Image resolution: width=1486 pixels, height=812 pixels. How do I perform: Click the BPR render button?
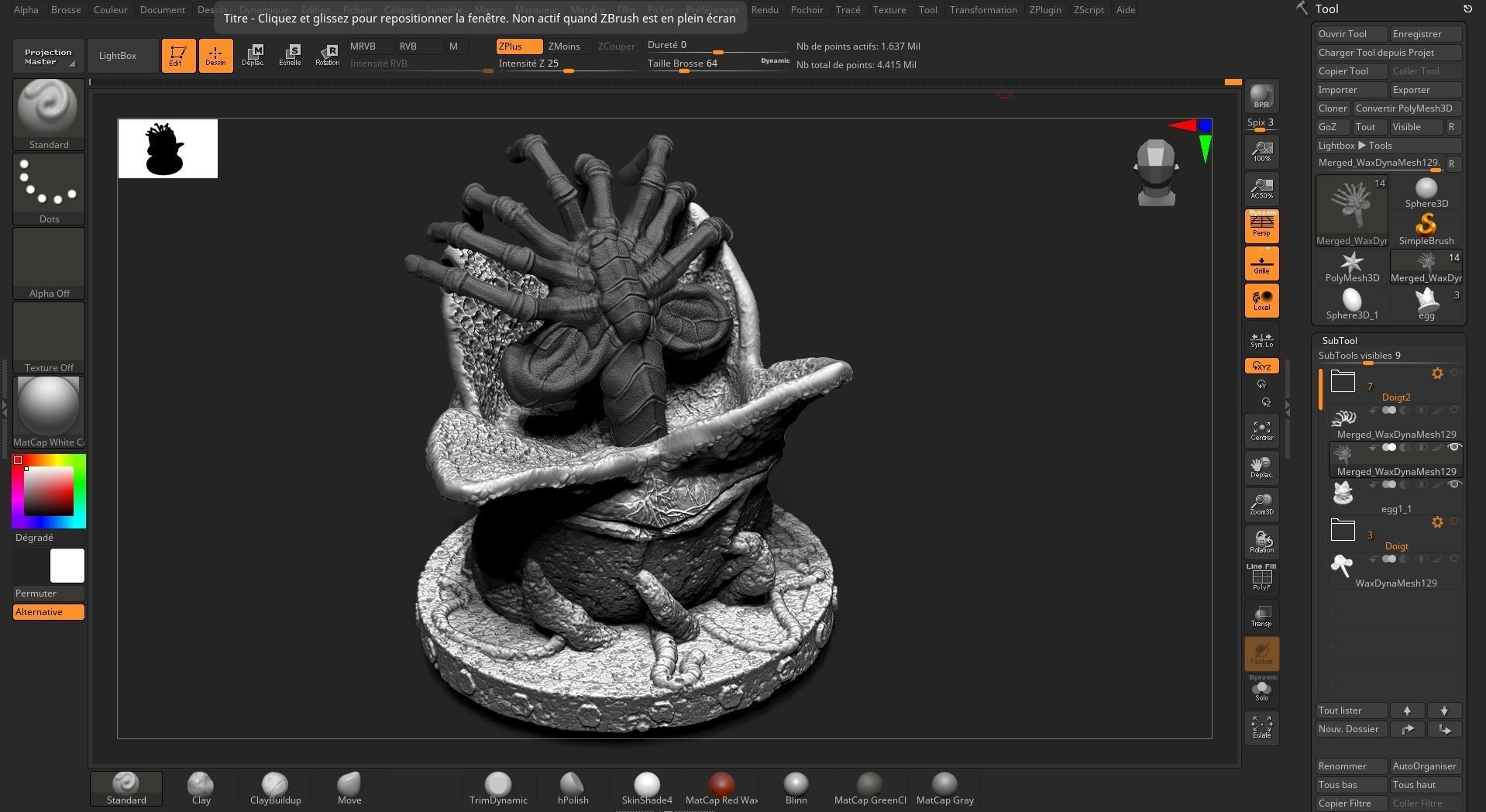click(x=1261, y=96)
